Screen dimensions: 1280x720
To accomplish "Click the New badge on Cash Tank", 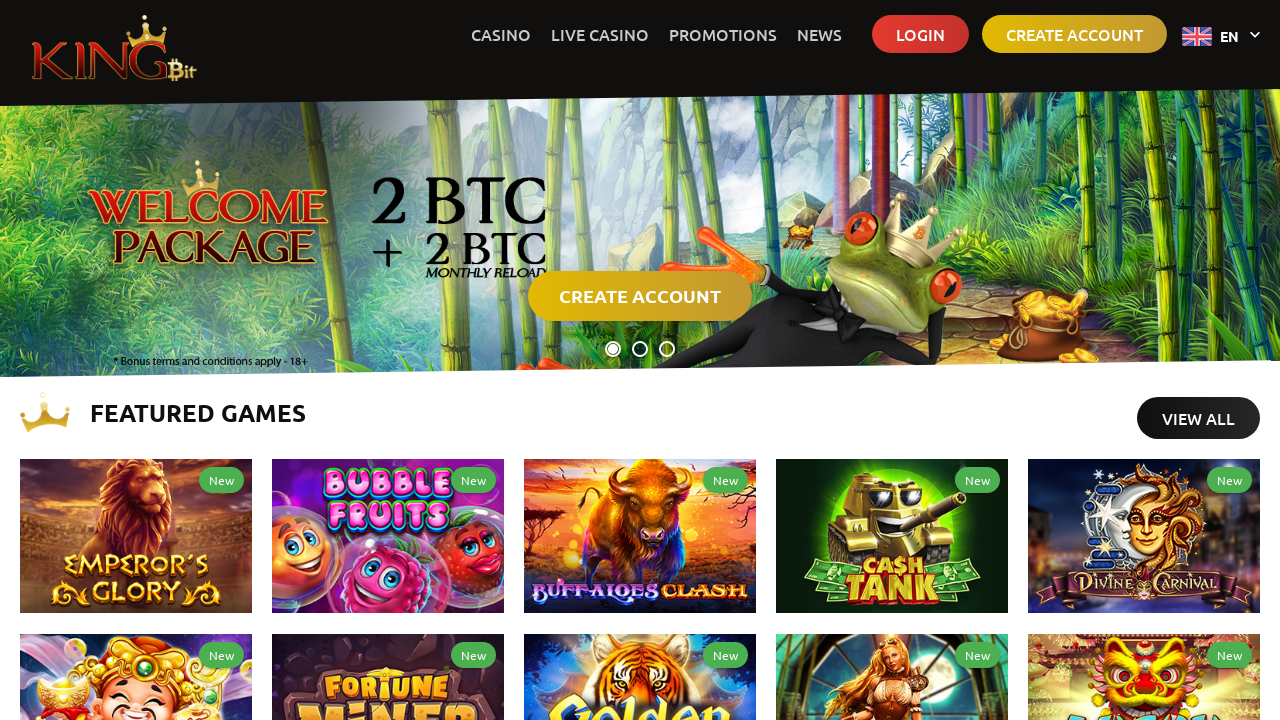I will point(977,481).
